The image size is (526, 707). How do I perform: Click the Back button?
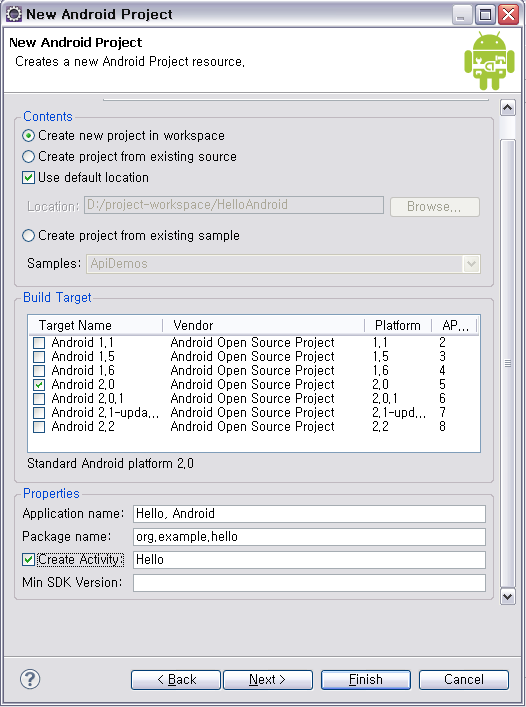[x=176, y=679]
